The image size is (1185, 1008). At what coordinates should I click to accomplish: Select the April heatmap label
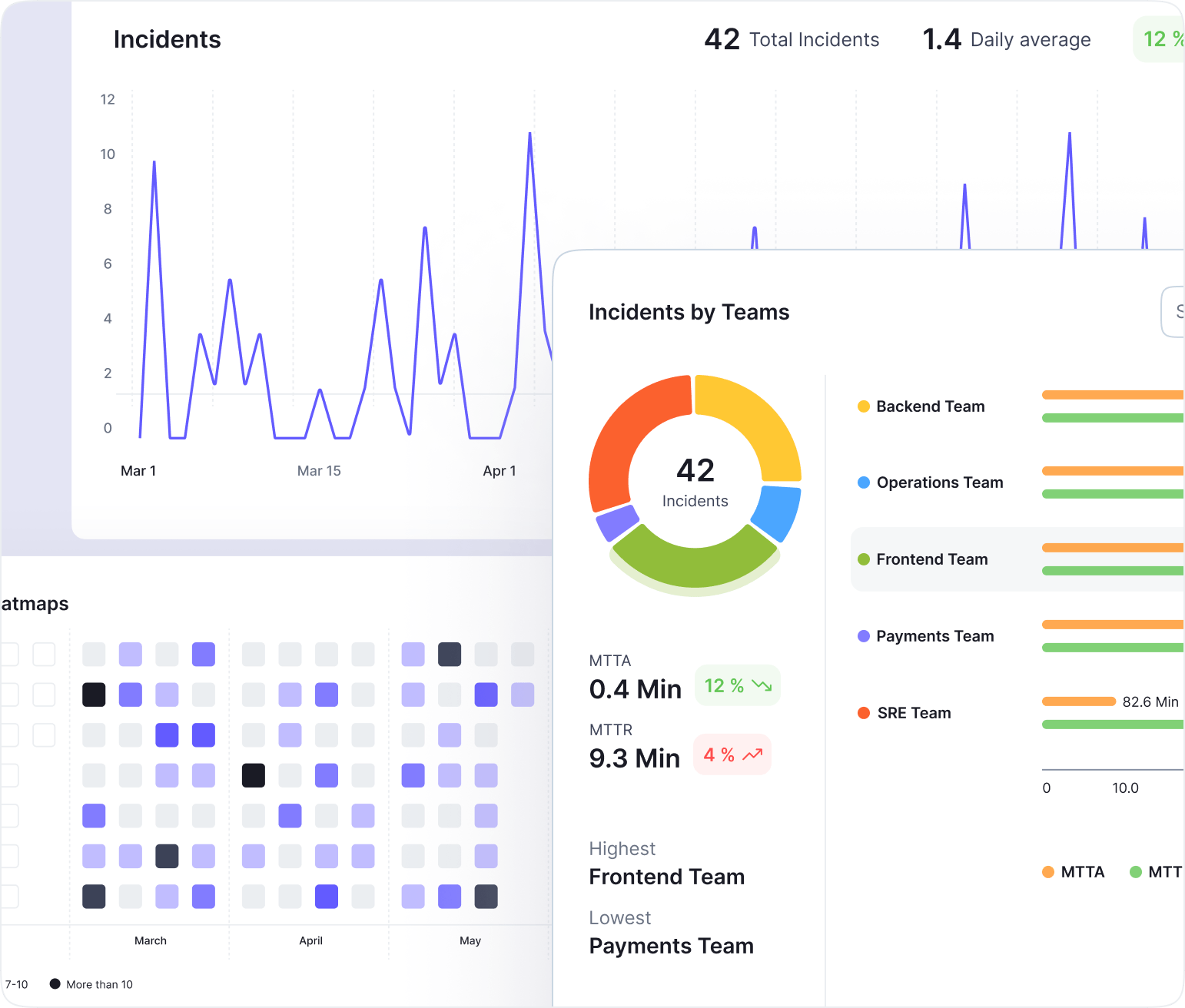click(310, 940)
